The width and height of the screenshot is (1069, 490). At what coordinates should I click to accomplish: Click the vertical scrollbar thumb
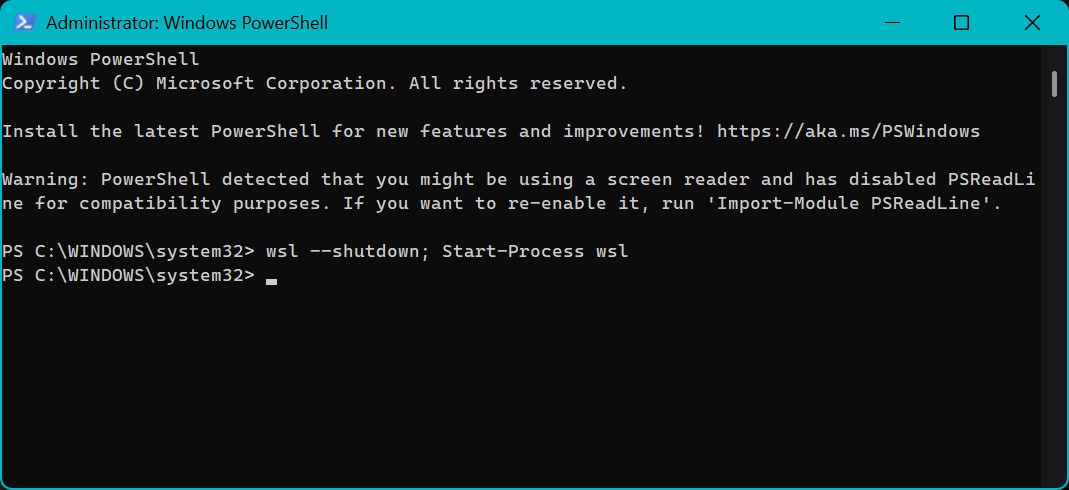[1054, 84]
